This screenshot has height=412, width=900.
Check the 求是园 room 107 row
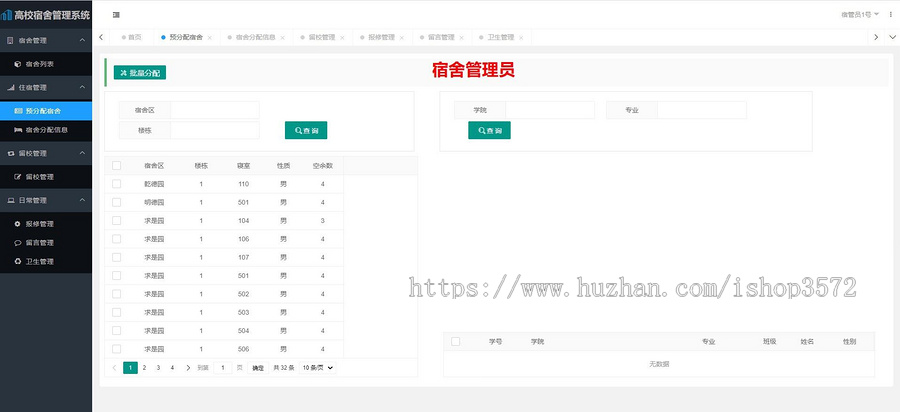[117, 258]
